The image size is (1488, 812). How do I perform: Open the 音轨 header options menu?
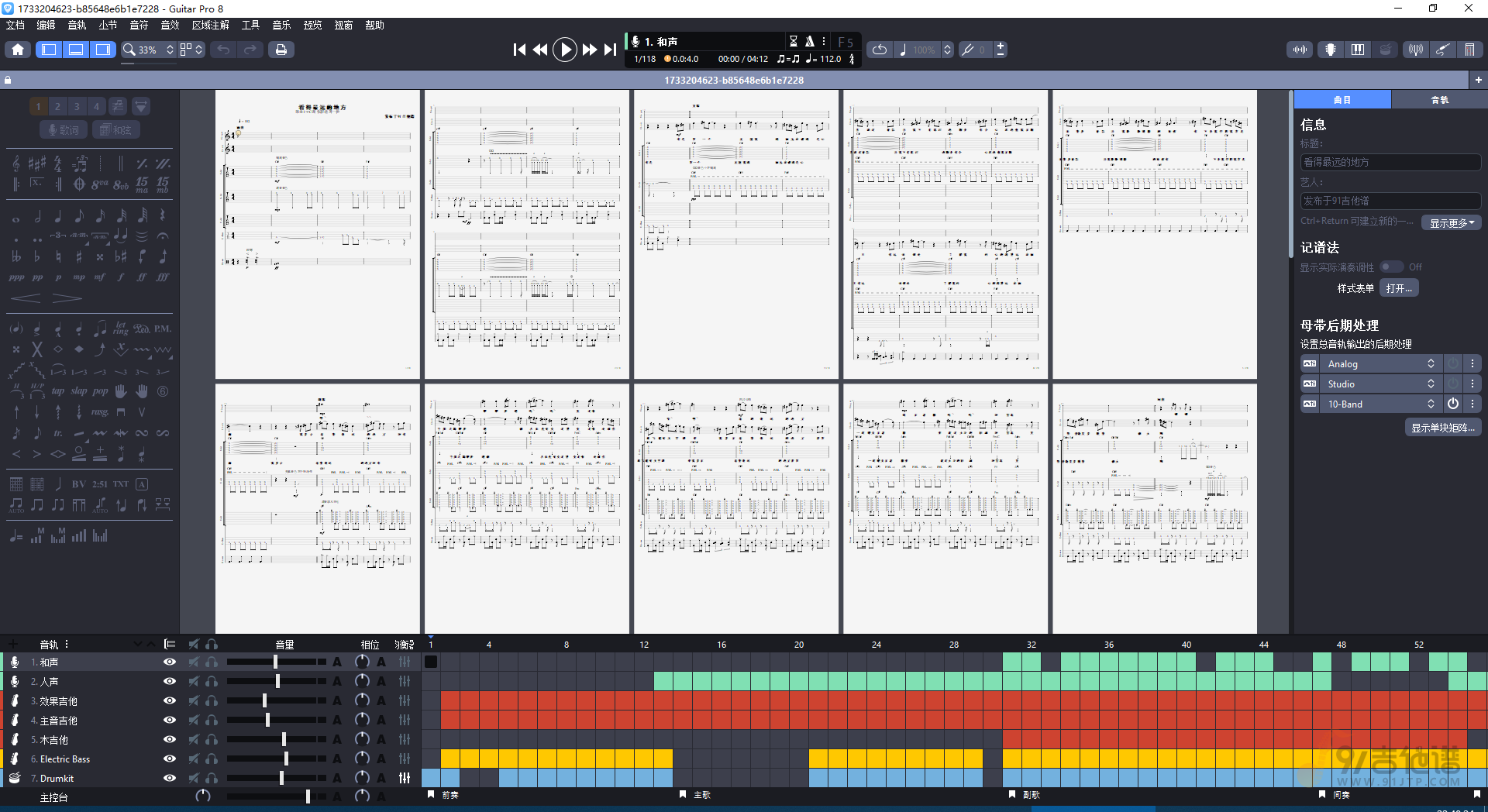(x=67, y=644)
